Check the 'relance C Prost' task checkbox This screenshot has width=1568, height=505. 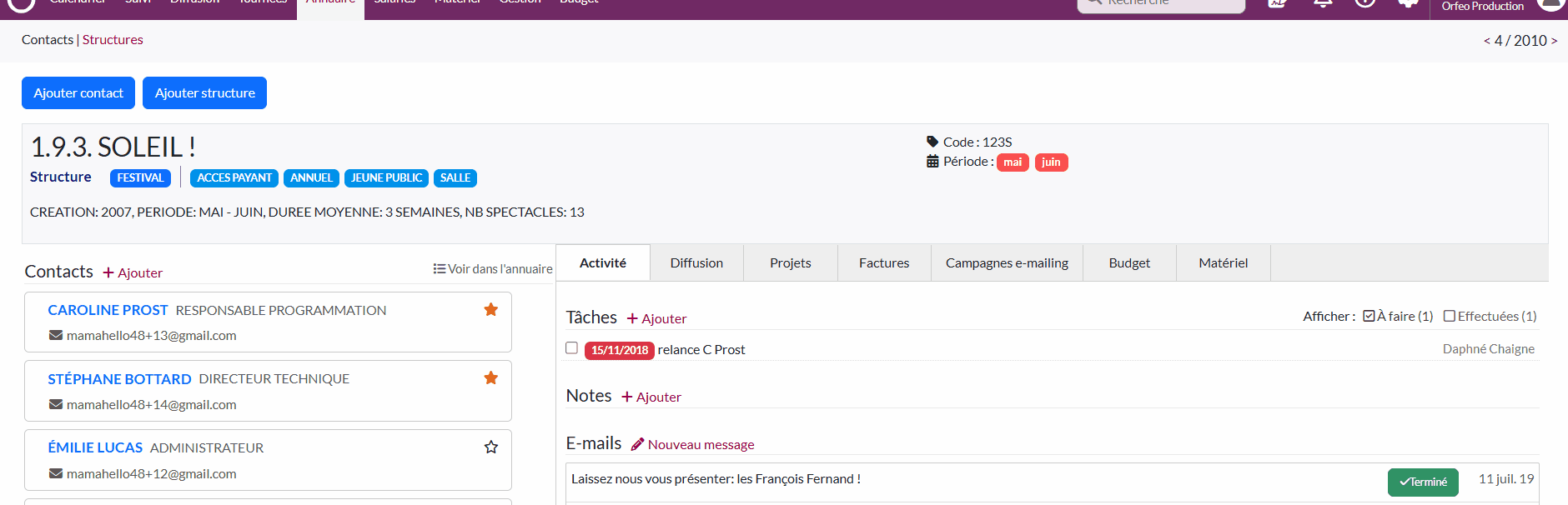[571, 347]
